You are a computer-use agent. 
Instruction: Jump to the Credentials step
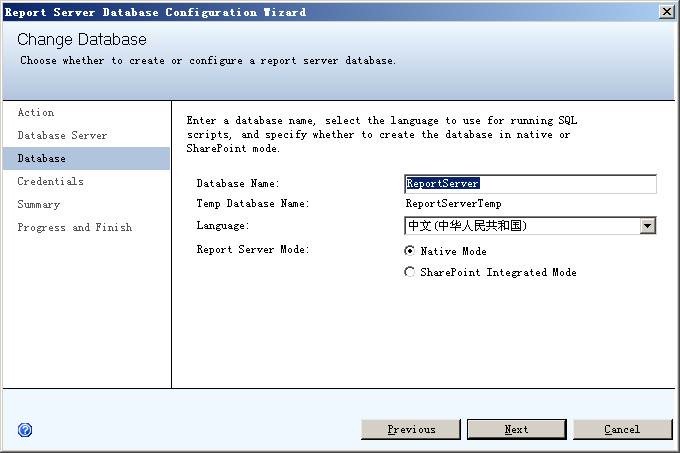[x=50, y=182]
